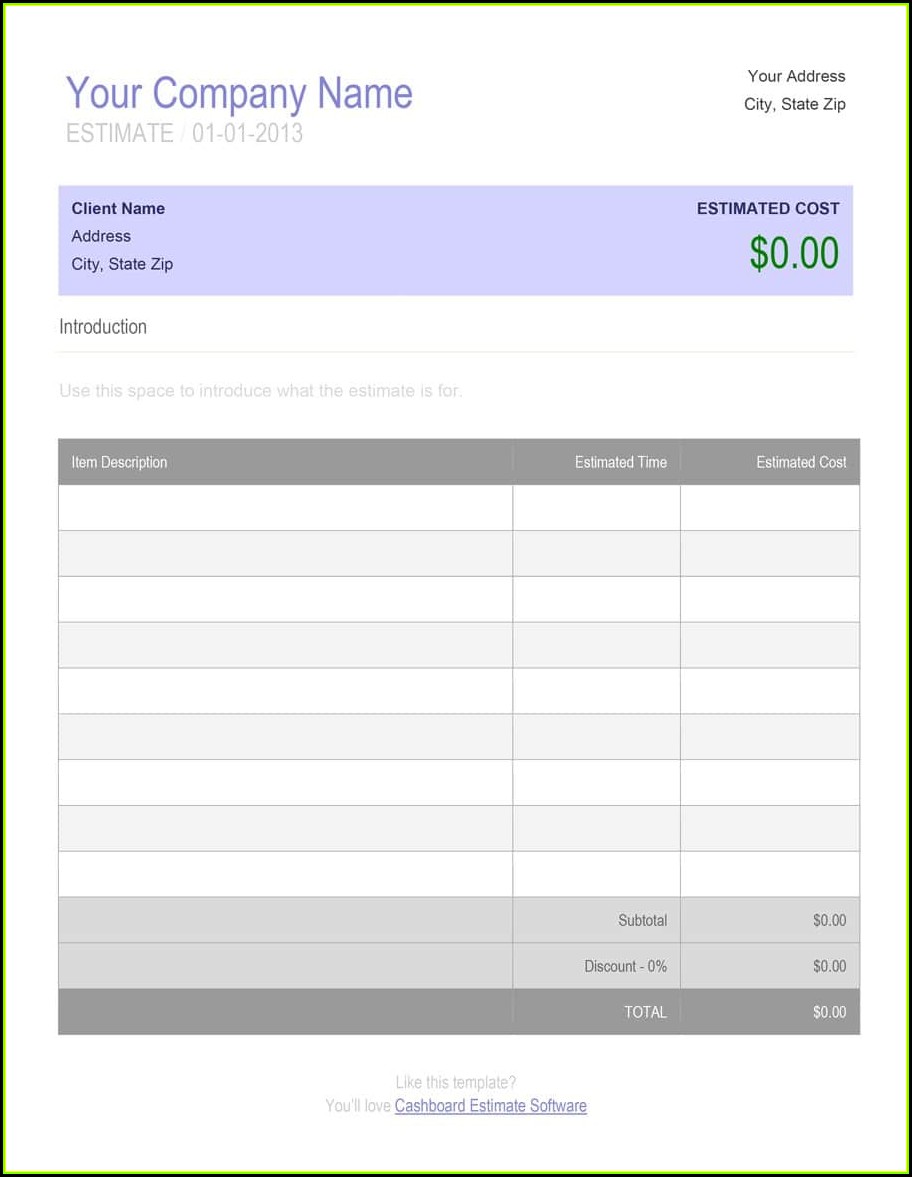
Task: Click the Client Name field
Action: coord(118,209)
